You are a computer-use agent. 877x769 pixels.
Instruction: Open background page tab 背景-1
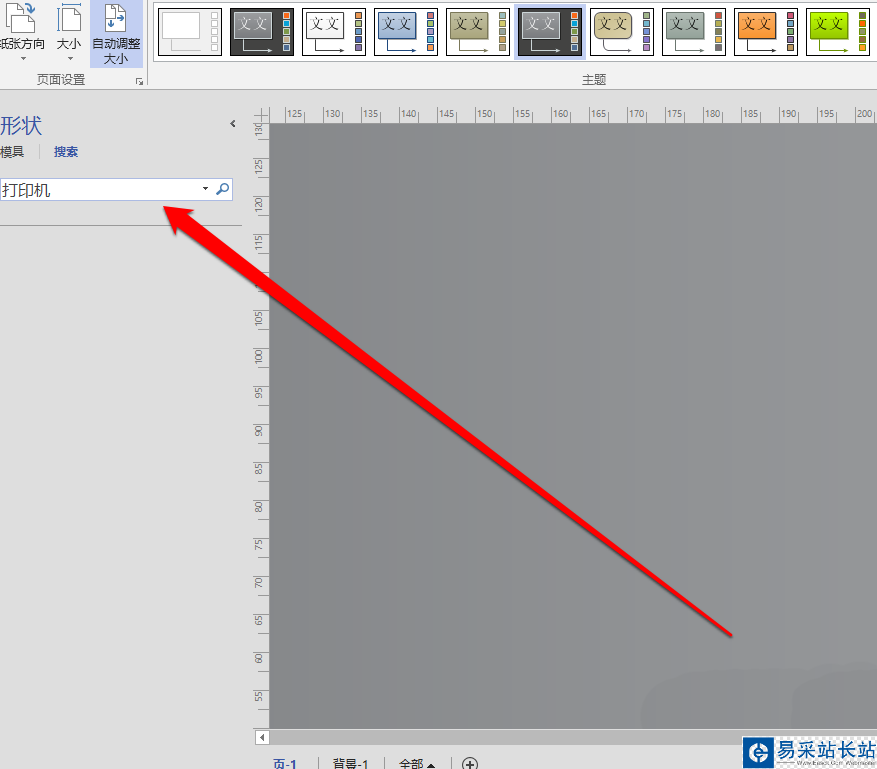click(351, 763)
